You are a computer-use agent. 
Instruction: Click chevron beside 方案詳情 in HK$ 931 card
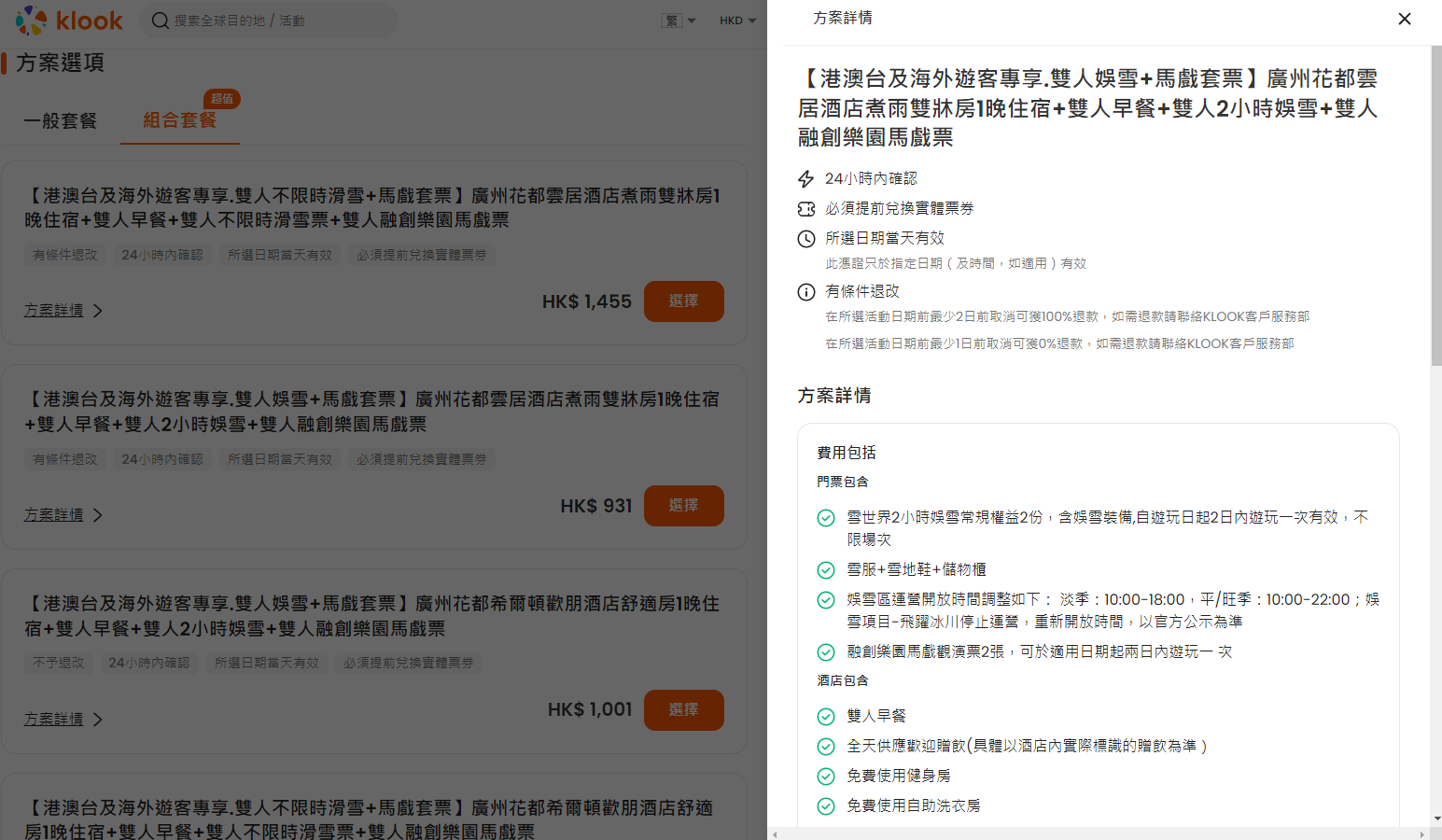coord(98,515)
